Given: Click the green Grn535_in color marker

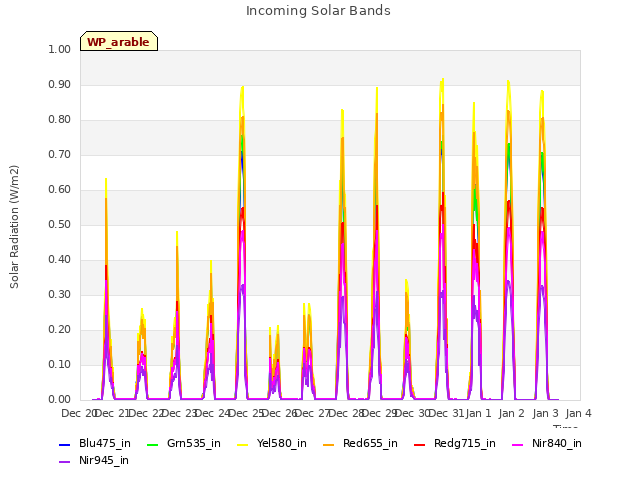Looking at the screenshot, I should [152, 444].
